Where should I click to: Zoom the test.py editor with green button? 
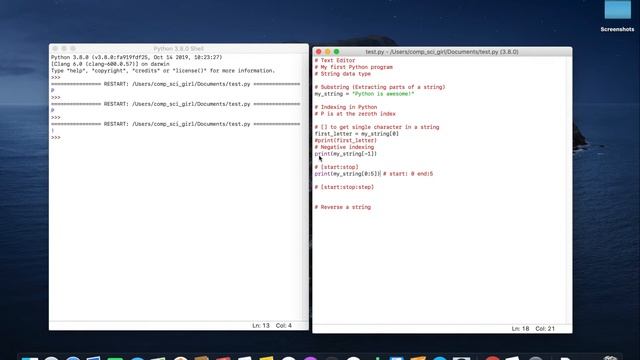(336, 52)
